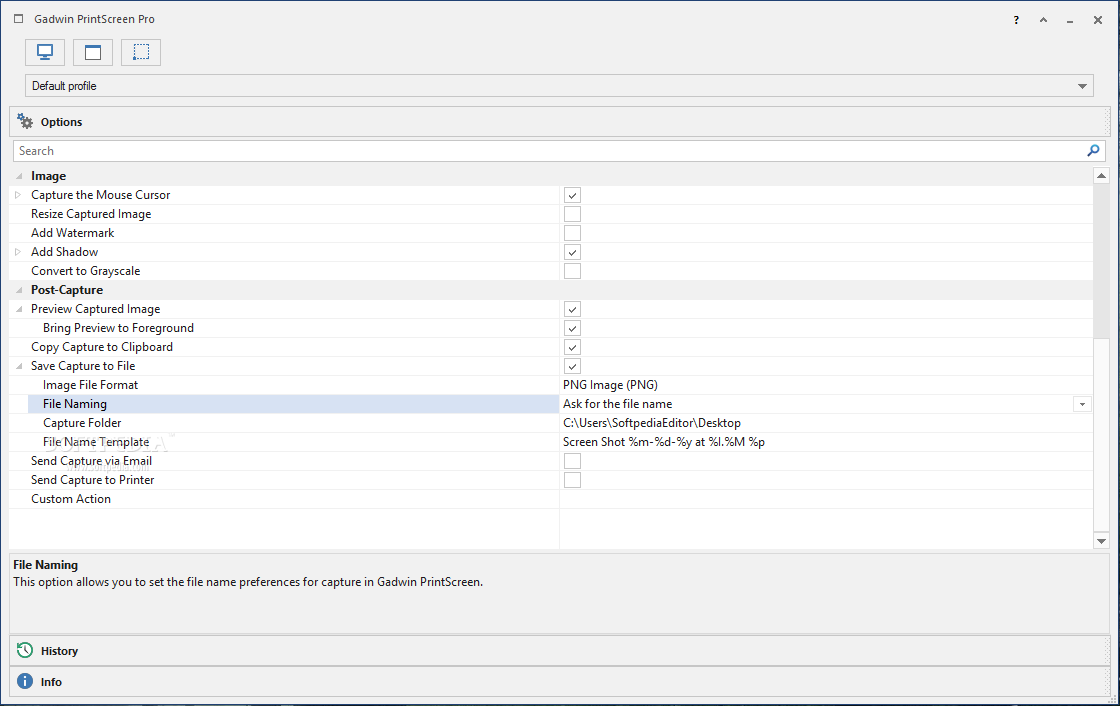Open the Options panel header

click(560, 121)
